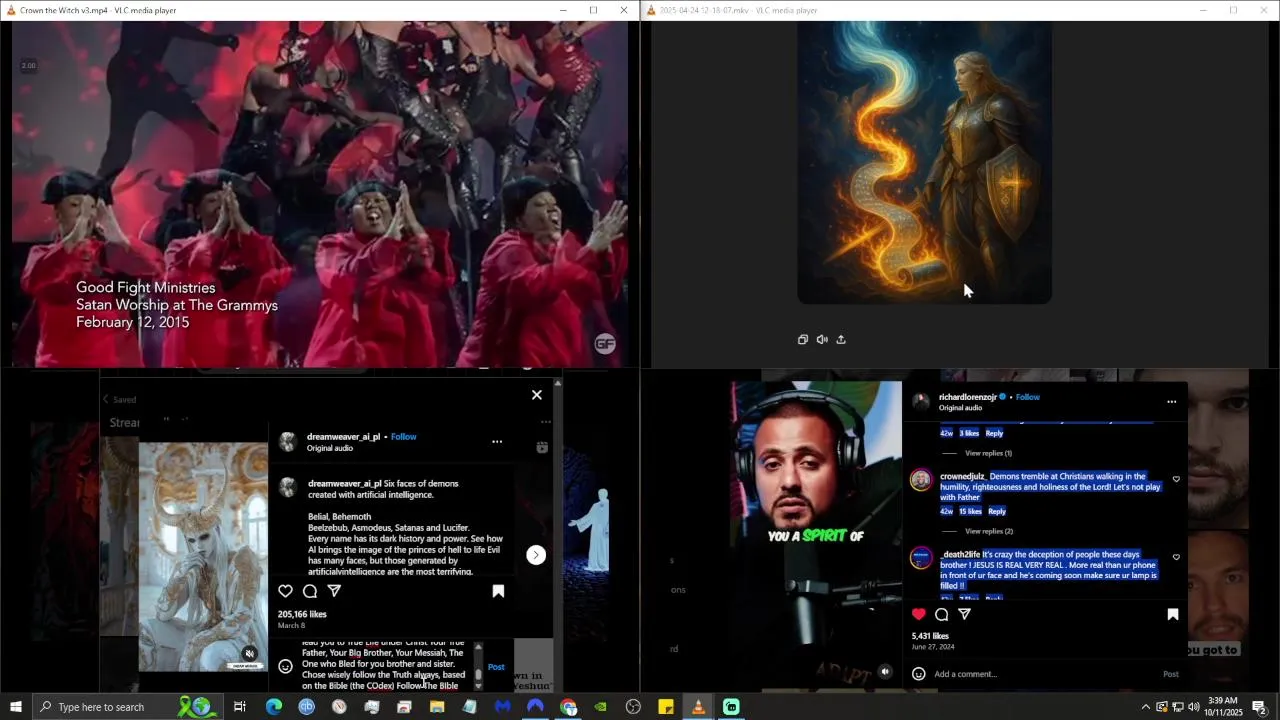Screen dimensions: 1280x720
Task: Open clock showing 3:39 AM
Action: click(1223, 707)
